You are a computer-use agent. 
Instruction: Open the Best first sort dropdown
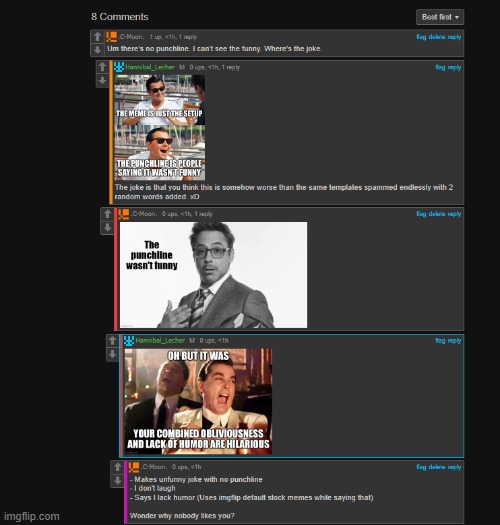[x=440, y=17]
